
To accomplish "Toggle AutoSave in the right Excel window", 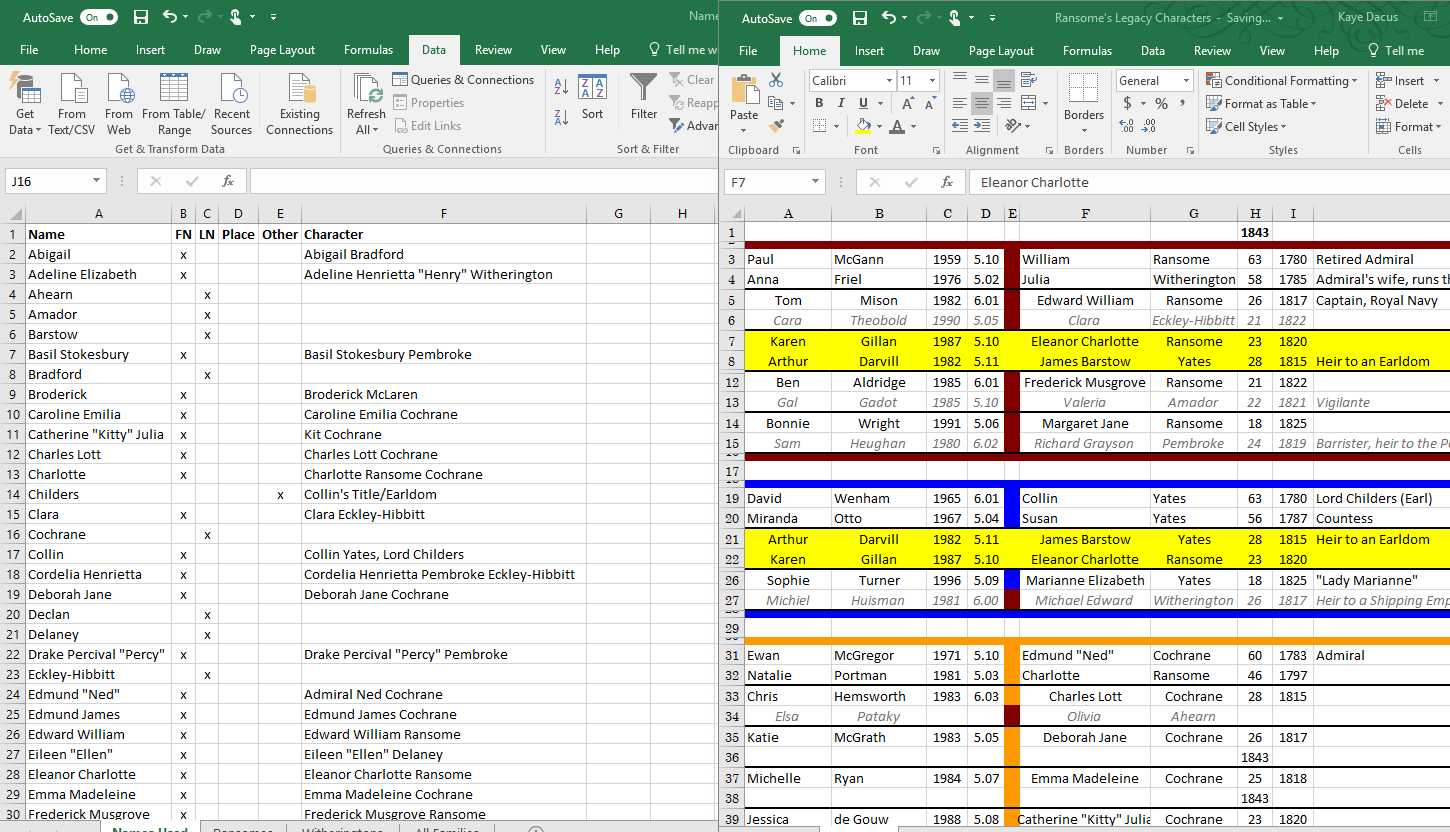I will point(817,18).
